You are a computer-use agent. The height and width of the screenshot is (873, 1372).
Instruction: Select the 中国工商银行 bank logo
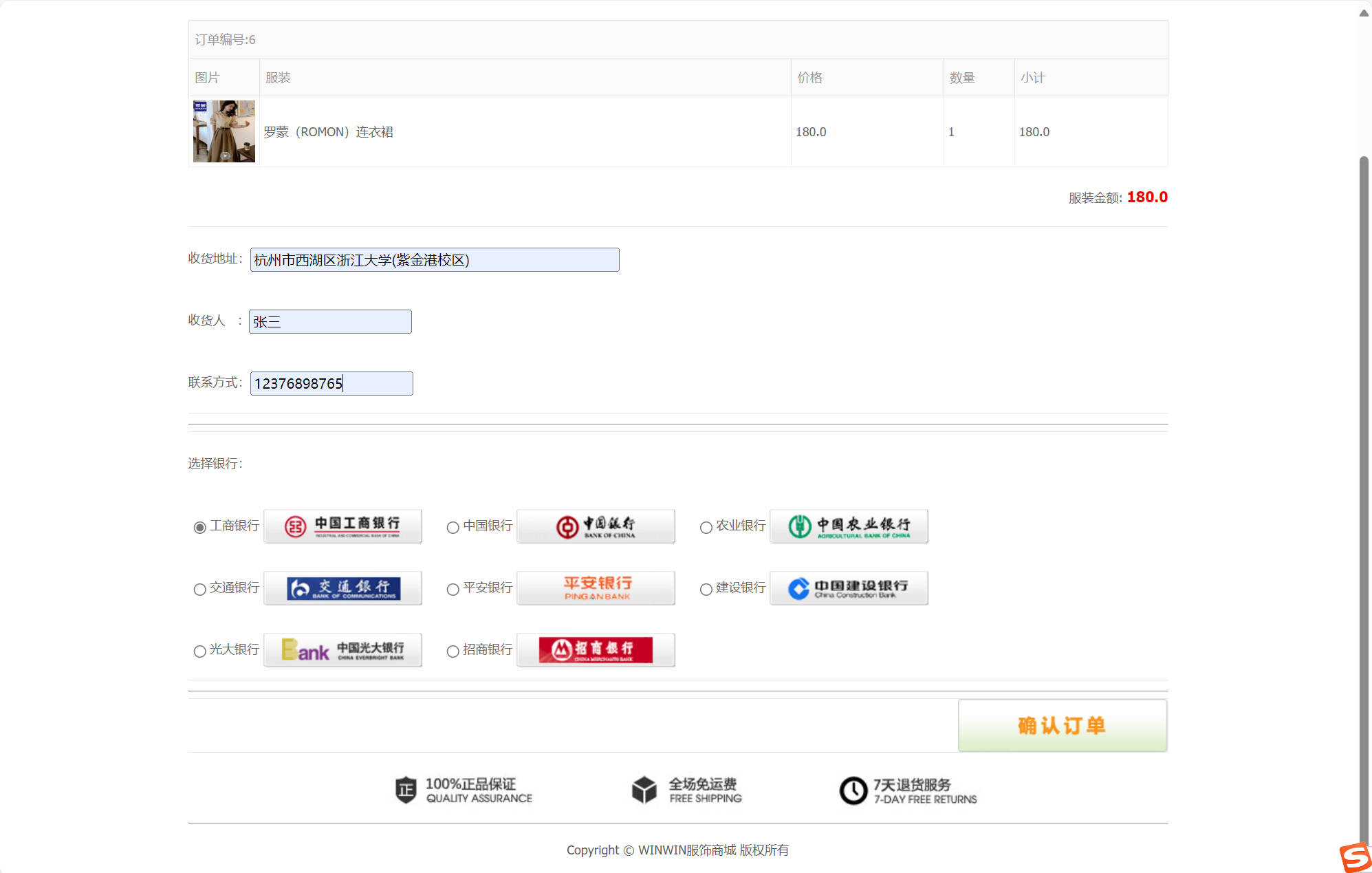tap(342, 526)
